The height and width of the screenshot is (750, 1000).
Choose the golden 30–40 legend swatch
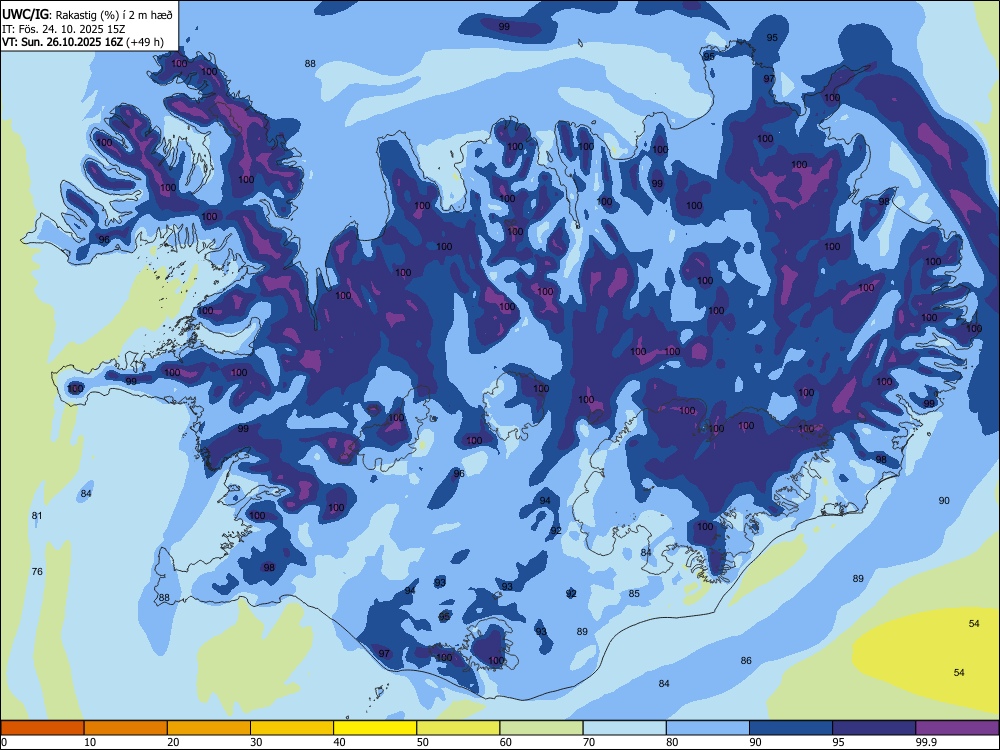pyautogui.click(x=292, y=728)
